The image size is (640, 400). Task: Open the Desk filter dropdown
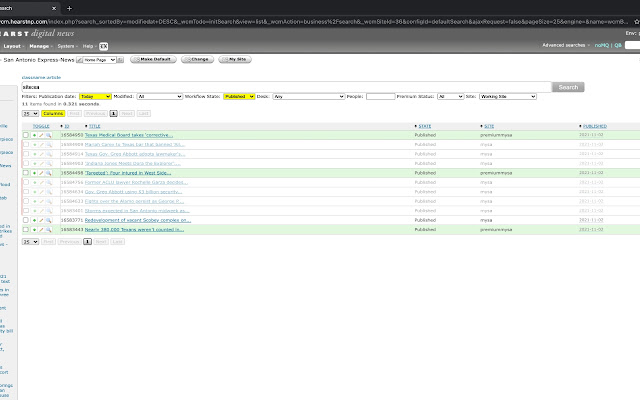coord(309,97)
